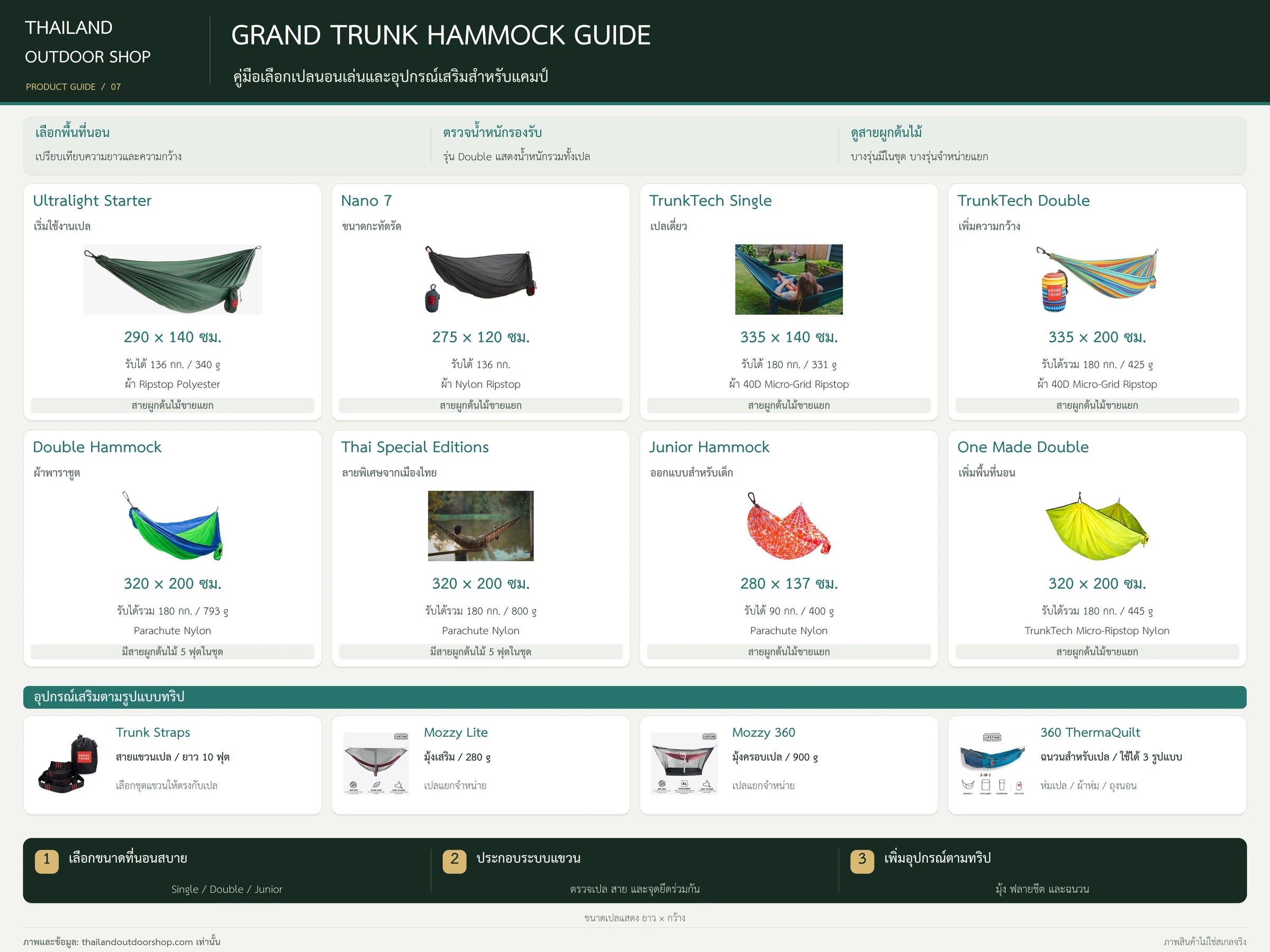Click the GRAND TRUNK HAMMOCK GUIDE heading

tap(441, 35)
